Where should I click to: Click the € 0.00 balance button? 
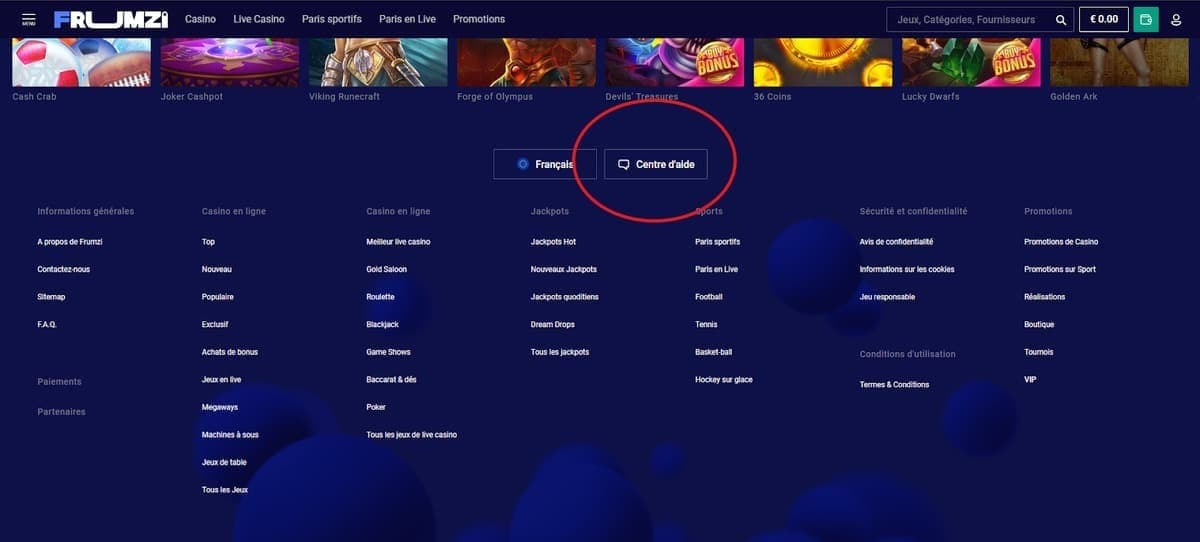[1104, 19]
